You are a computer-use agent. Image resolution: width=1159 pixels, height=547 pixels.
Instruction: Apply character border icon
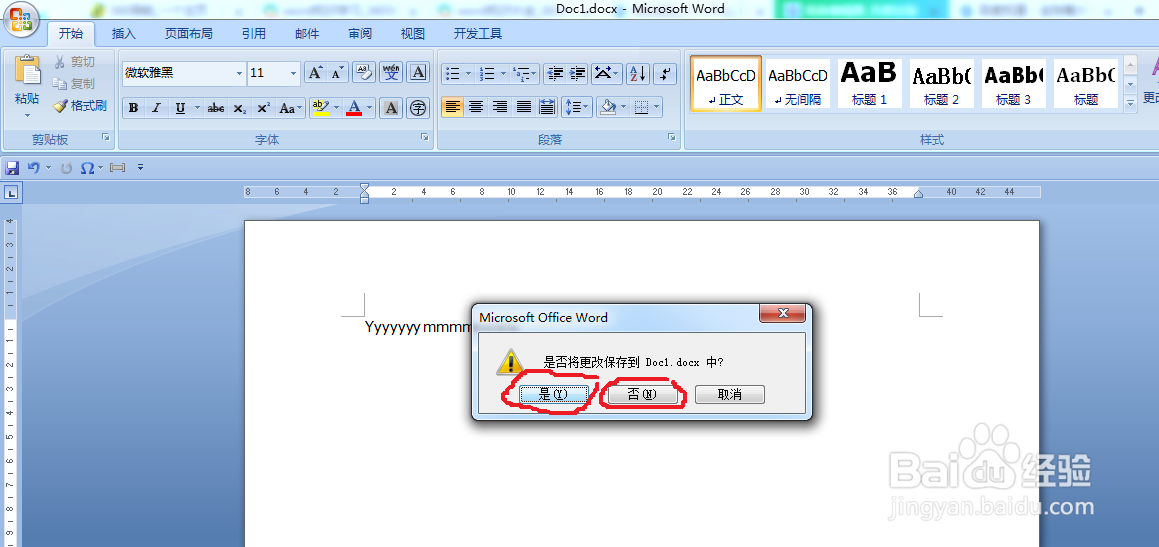[418, 72]
